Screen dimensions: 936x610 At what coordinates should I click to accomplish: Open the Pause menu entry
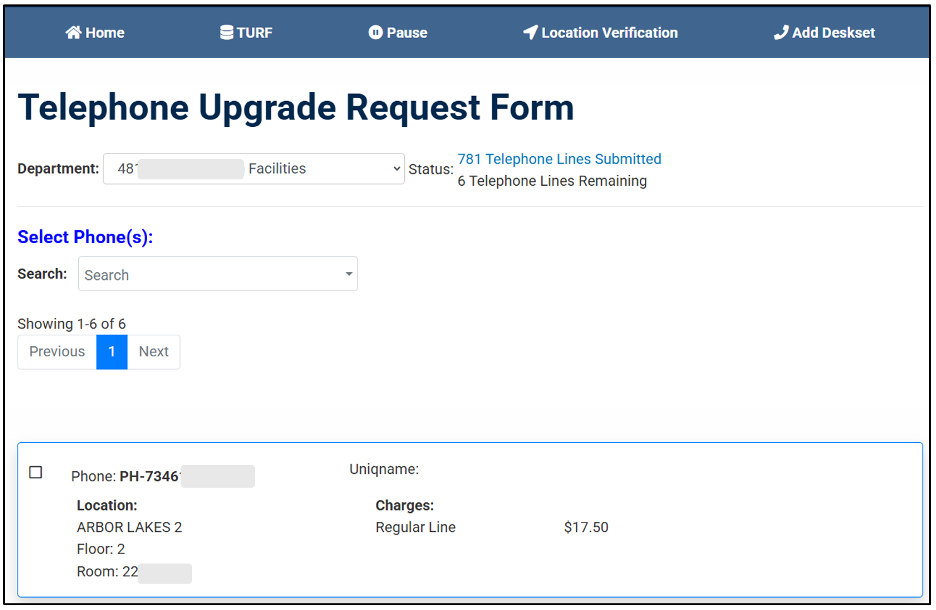(x=398, y=32)
